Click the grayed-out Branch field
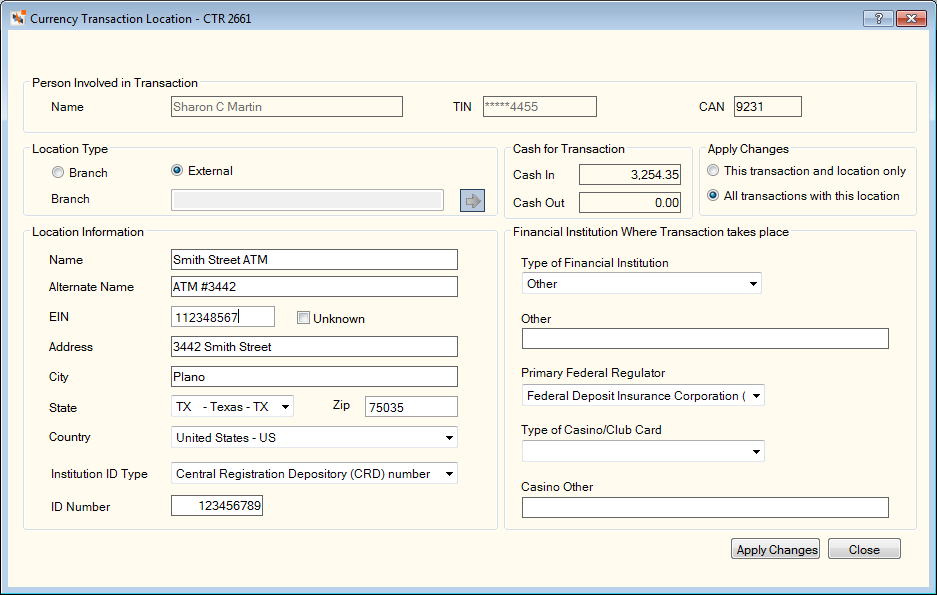 point(307,200)
